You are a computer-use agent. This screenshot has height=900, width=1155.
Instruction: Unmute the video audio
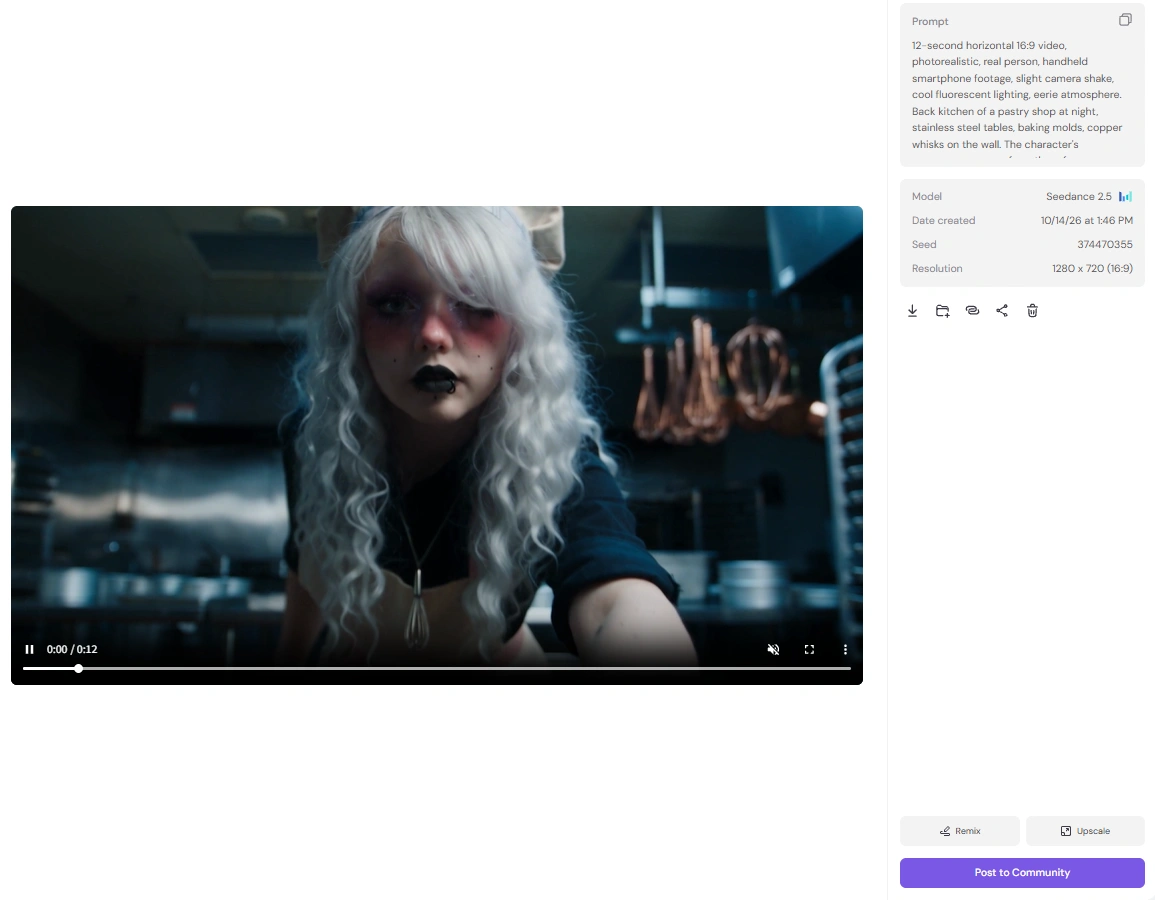[773, 650]
